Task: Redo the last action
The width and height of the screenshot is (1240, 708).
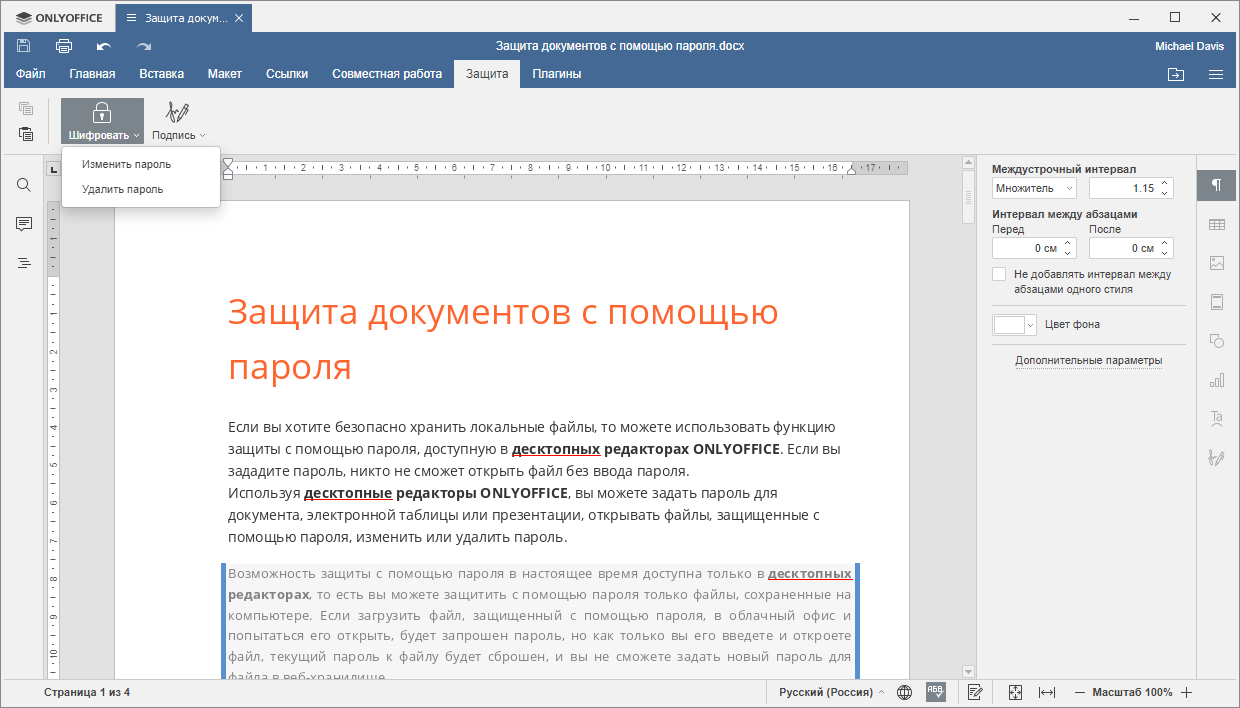Action: click(x=144, y=46)
